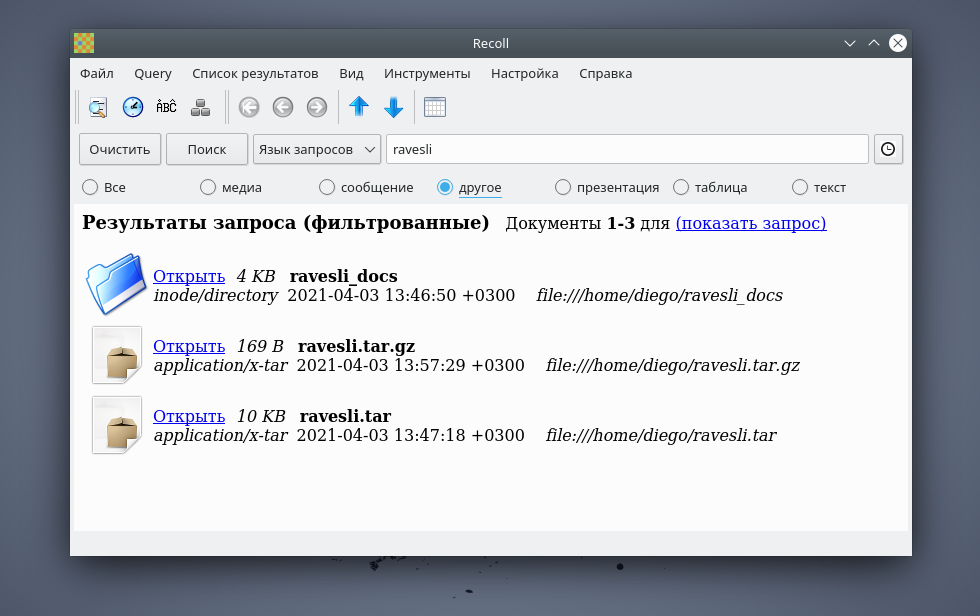Click the ravesli.tar result title
The image size is (980, 616).
click(x=345, y=416)
